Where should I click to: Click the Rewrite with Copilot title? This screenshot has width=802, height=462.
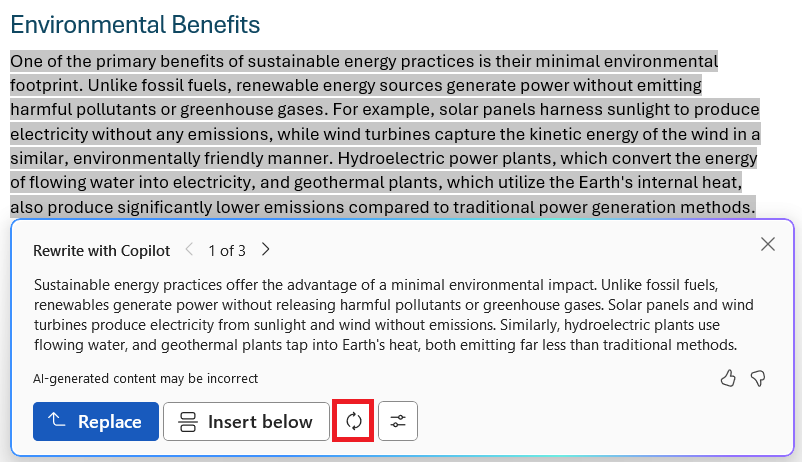pyautogui.click(x=101, y=251)
